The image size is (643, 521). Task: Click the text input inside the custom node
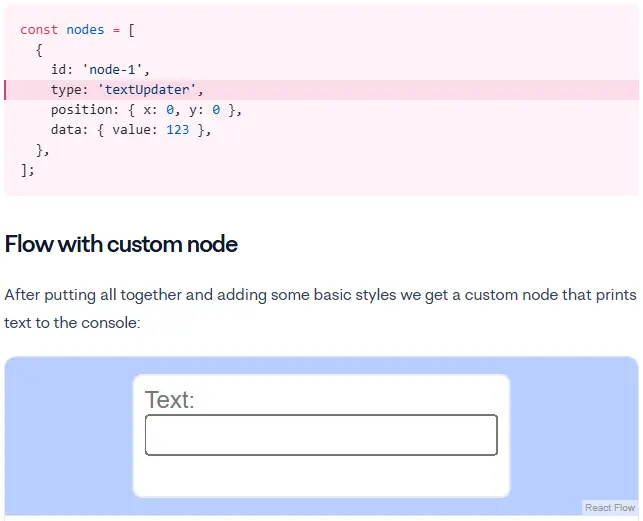point(321,435)
